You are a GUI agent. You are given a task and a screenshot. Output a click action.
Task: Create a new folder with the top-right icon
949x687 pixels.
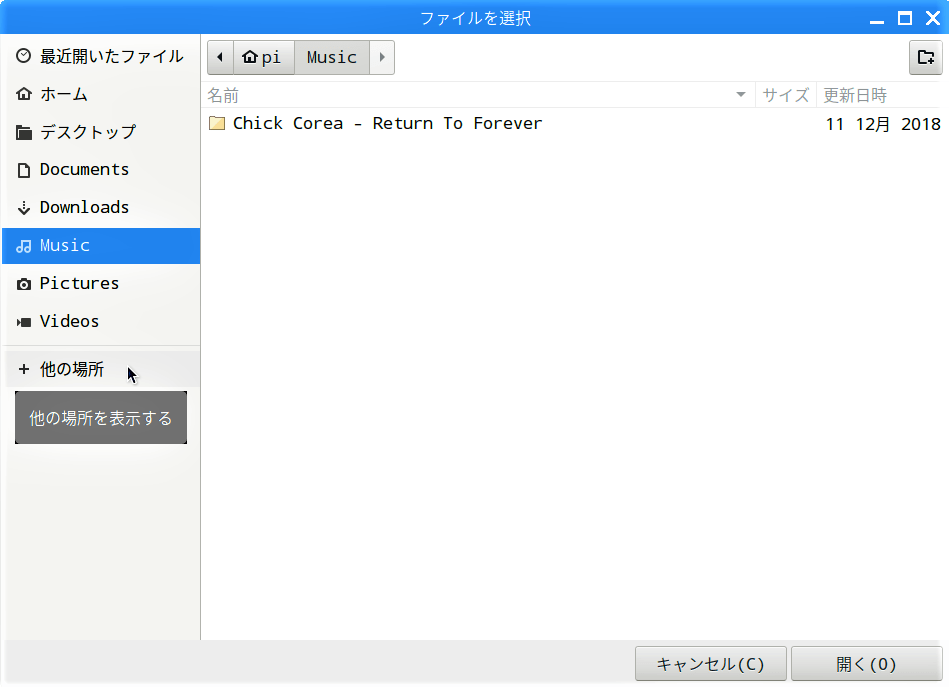(925, 58)
